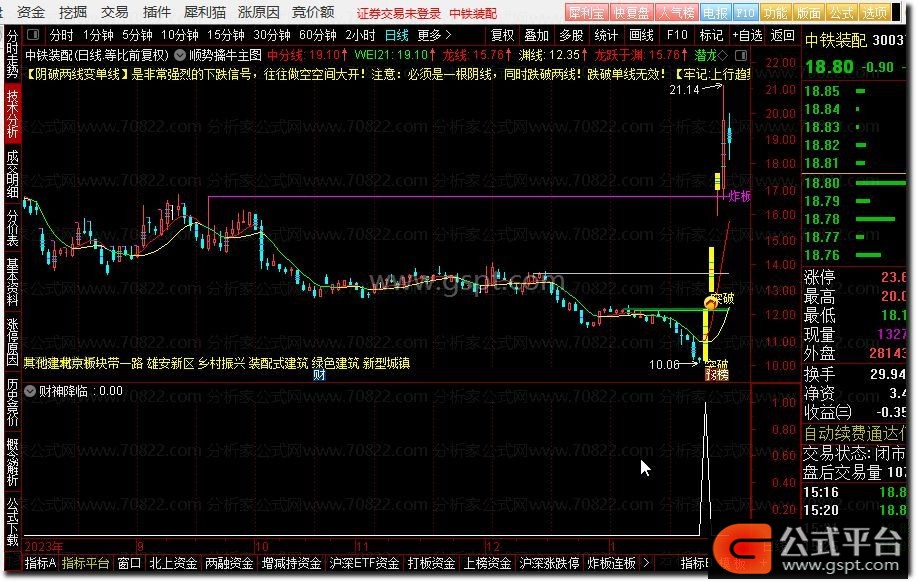
Task: Open the 复权 adjustment option
Action: 502,35
